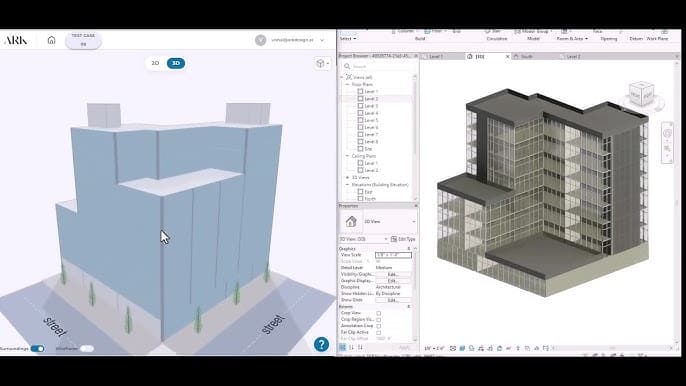The height and width of the screenshot is (386, 686).
Task: Click the Visual Style icon on view bar
Action: point(462,348)
